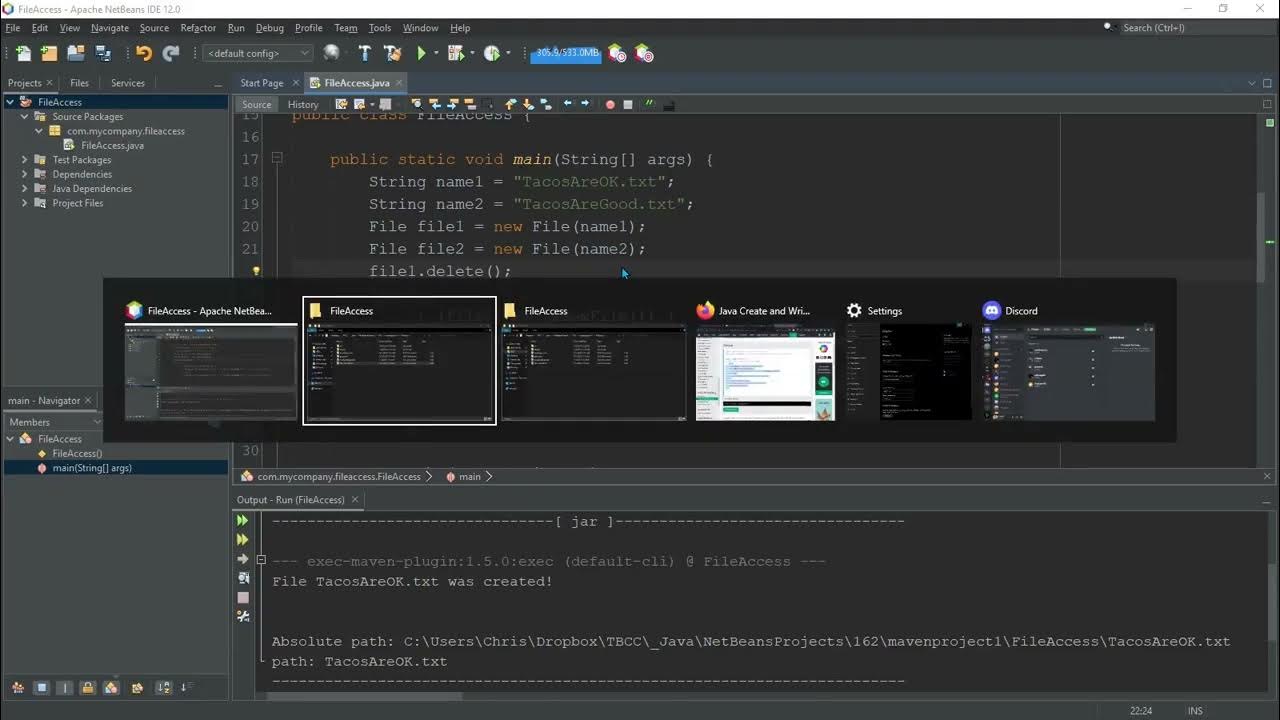1280x720 pixels.
Task: Build the project with the hammer icon
Action: pyautogui.click(x=364, y=53)
